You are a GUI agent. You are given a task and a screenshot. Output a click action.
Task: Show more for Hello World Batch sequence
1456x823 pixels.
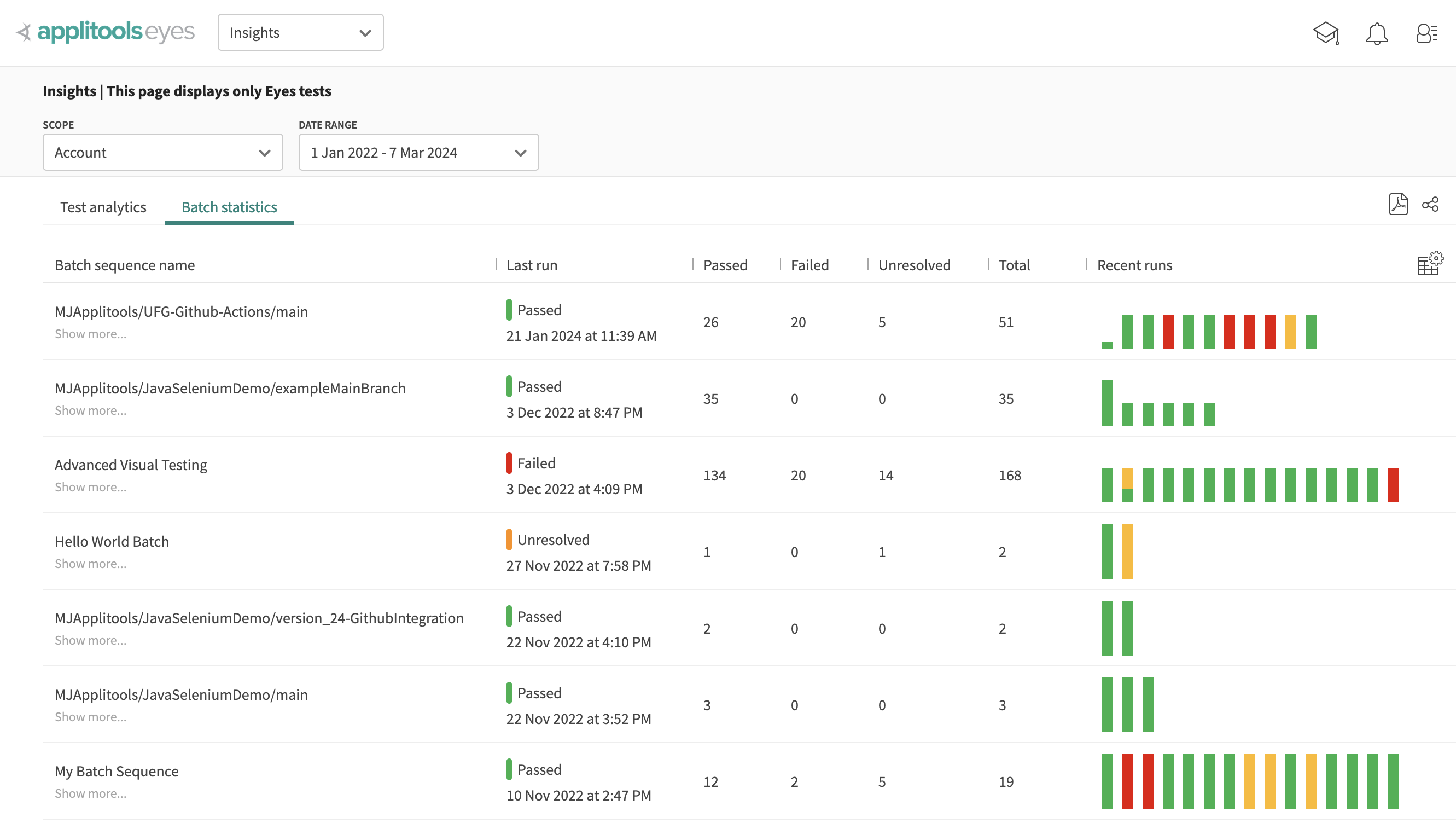coord(90,563)
